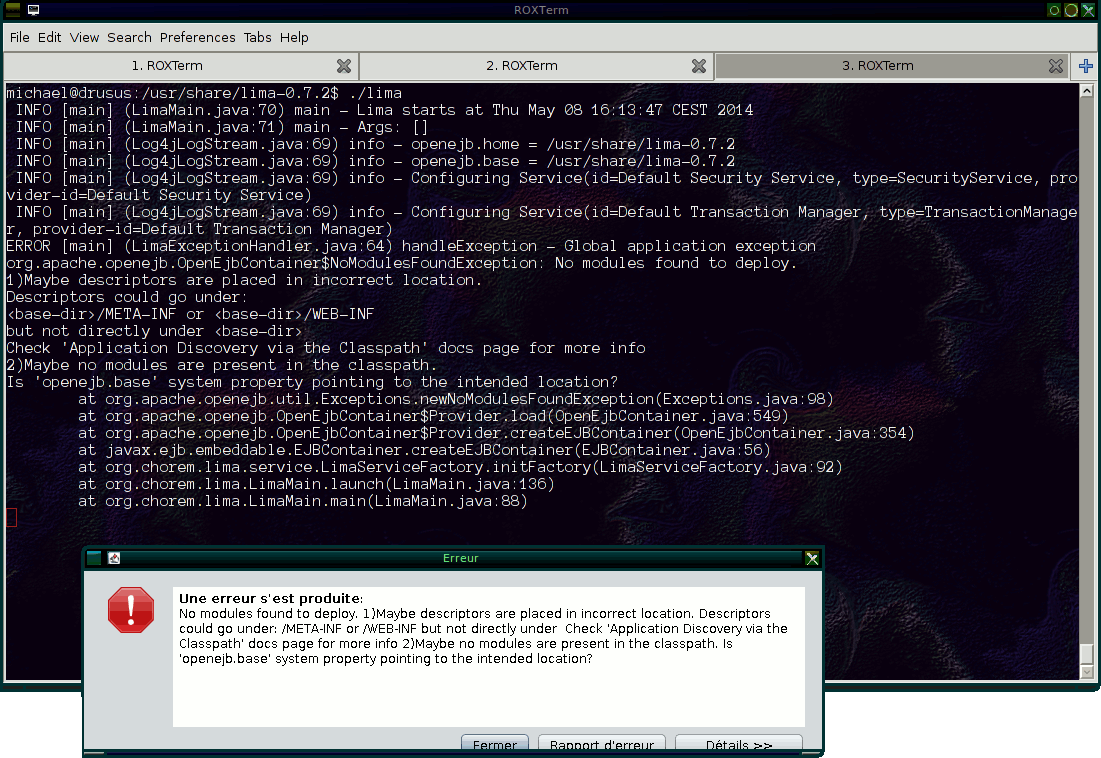Open the Preferences menu
The height and width of the screenshot is (758, 1101).
coord(197,37)
